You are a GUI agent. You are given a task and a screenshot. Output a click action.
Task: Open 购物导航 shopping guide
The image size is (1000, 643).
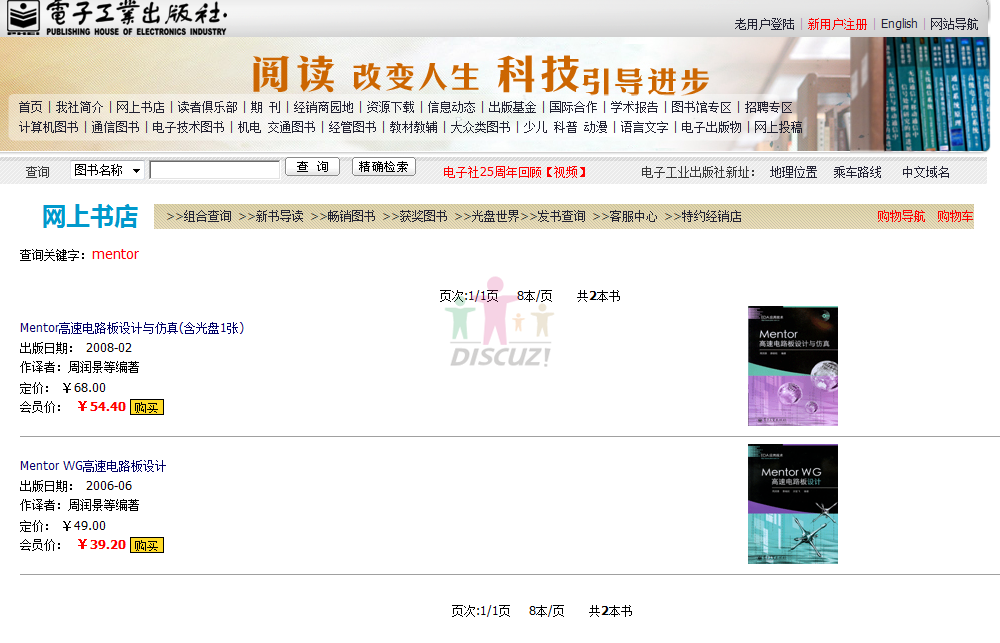901,216
